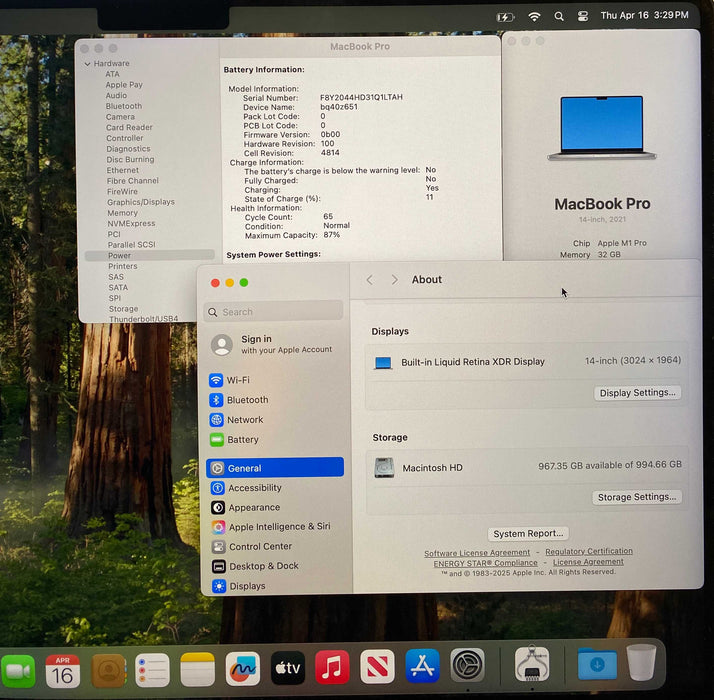Screen dimensions: 714x700
Task: Open Reminders app in the Dock
Action: pos(153,670)
